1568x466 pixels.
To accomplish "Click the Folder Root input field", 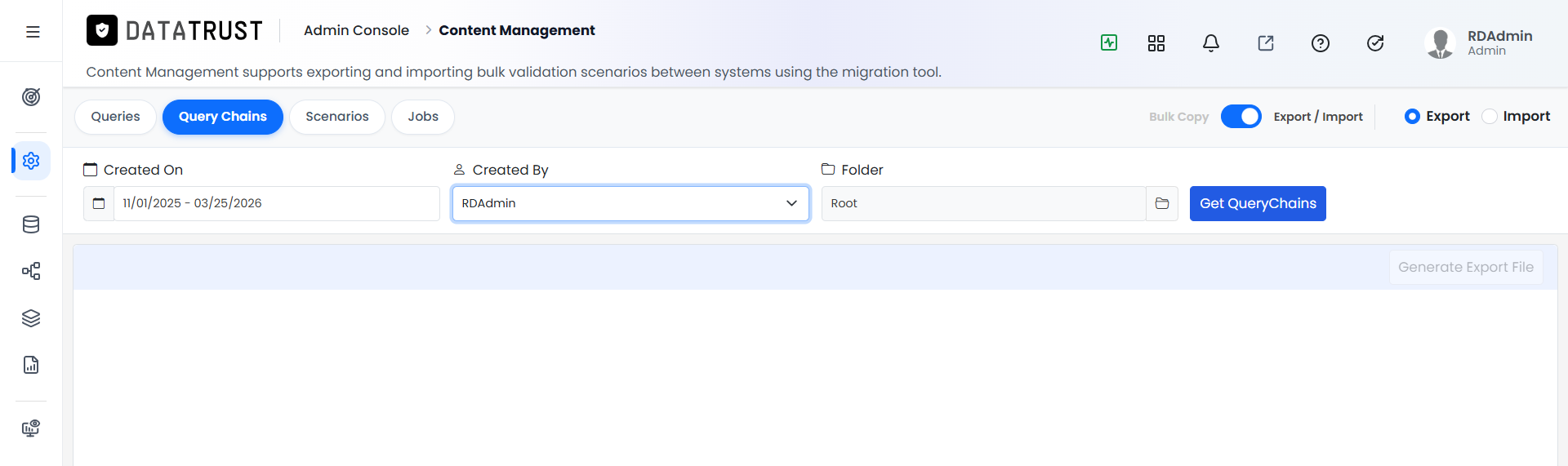I will pos(983,203).
